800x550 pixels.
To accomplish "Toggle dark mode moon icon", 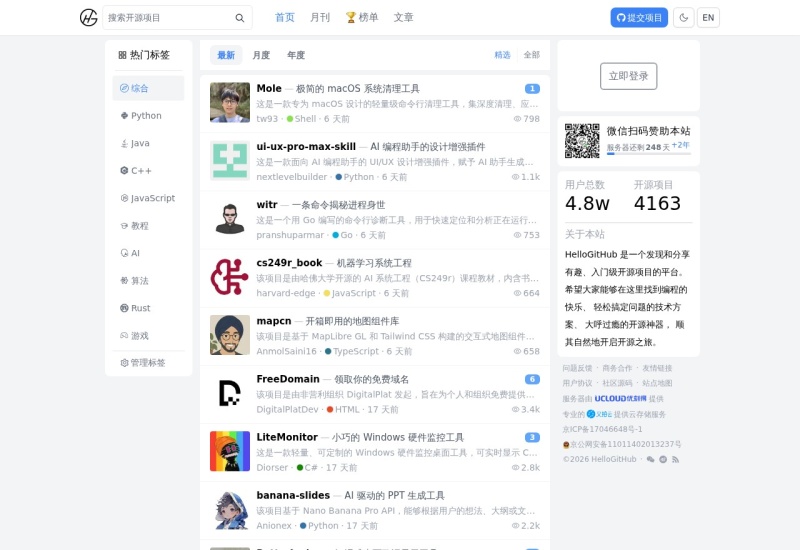I will pos(684,18).
